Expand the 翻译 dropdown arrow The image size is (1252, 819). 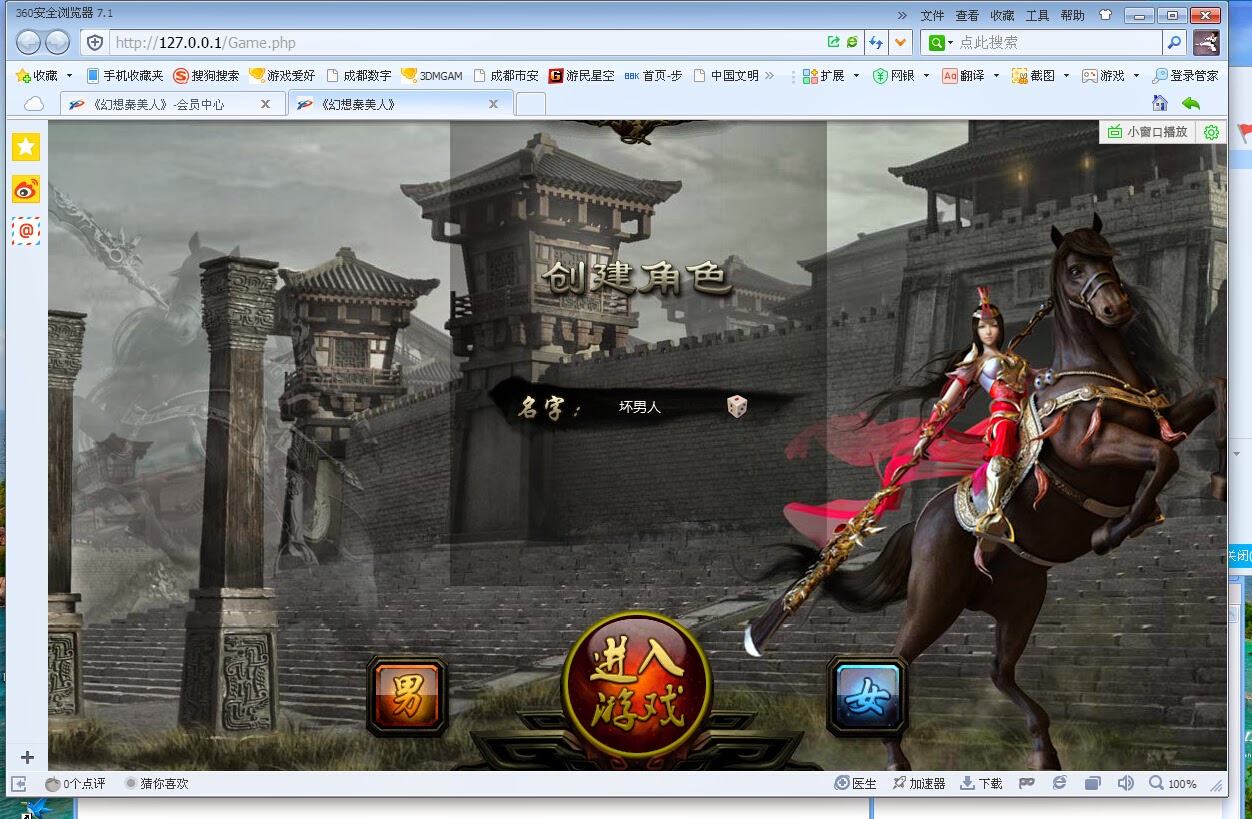pos(996,75)
